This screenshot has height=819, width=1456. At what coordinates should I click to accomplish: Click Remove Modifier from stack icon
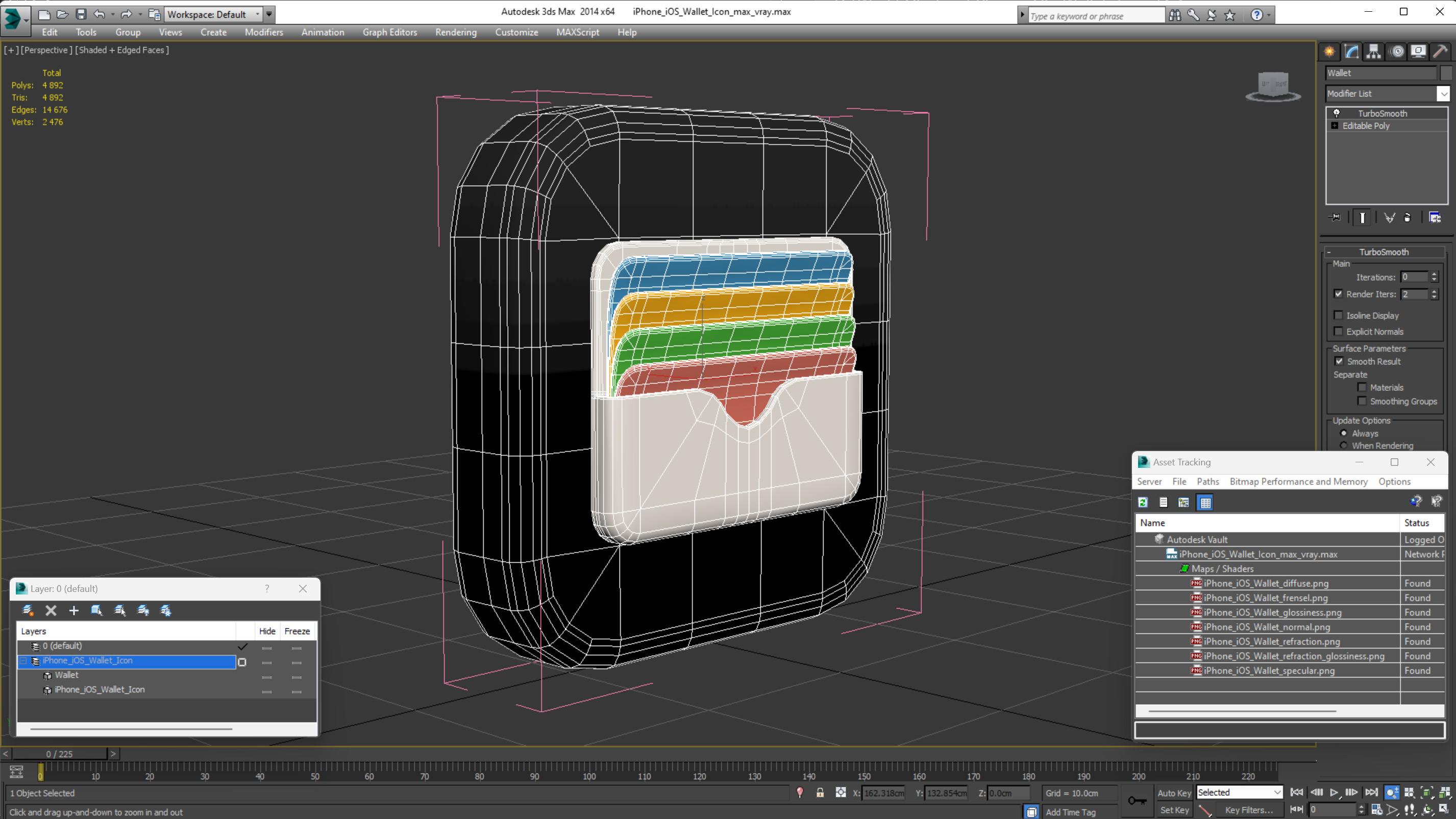[x=1408, y=217]
